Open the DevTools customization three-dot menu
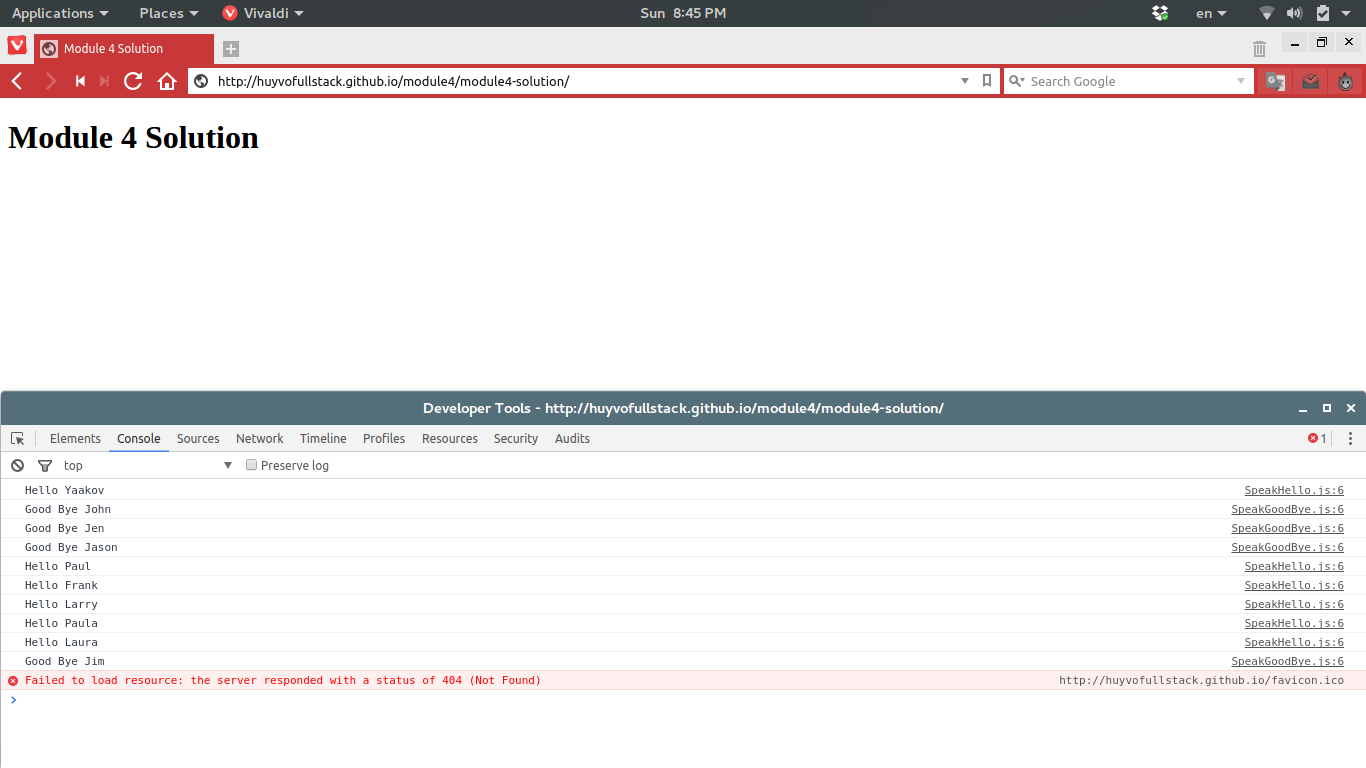Screen dimensions: 1366x768 click(1351, 438)
